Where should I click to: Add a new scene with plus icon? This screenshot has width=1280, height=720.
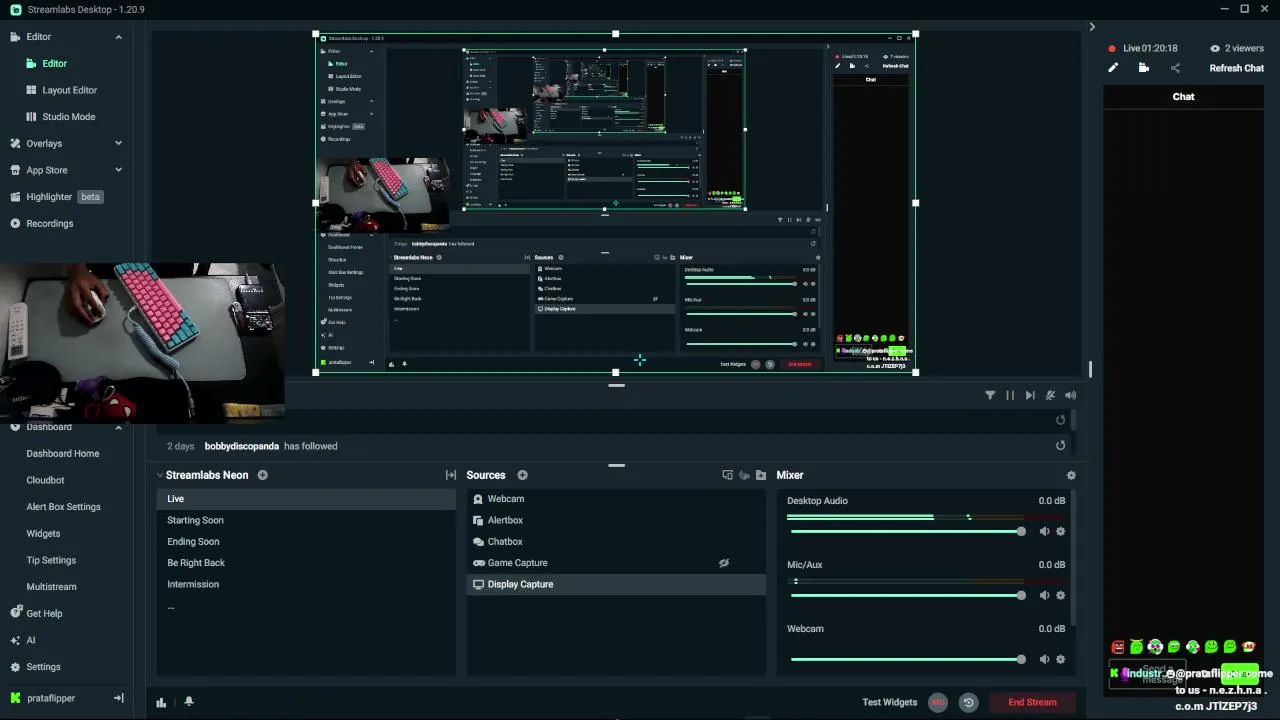(263, 475)
